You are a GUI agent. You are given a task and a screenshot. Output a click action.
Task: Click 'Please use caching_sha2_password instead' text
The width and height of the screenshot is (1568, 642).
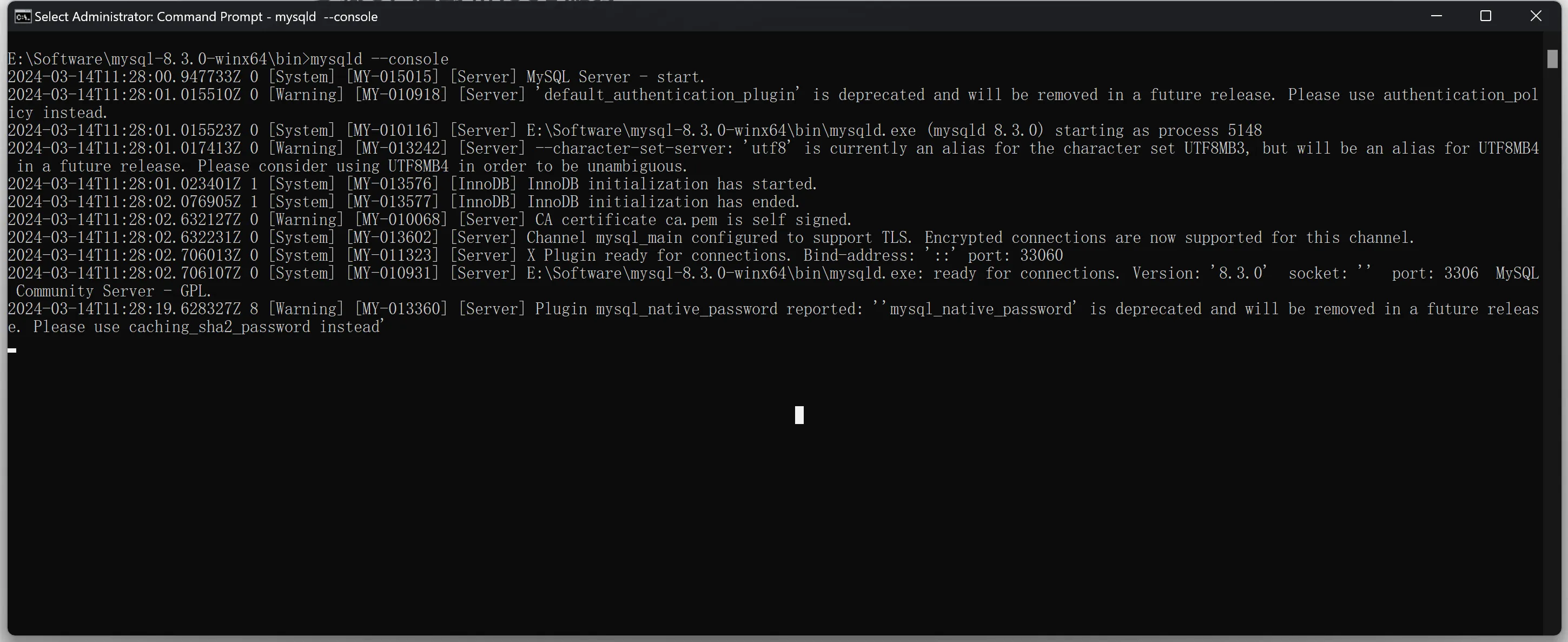pyautogui.click(x=207, y=327)
